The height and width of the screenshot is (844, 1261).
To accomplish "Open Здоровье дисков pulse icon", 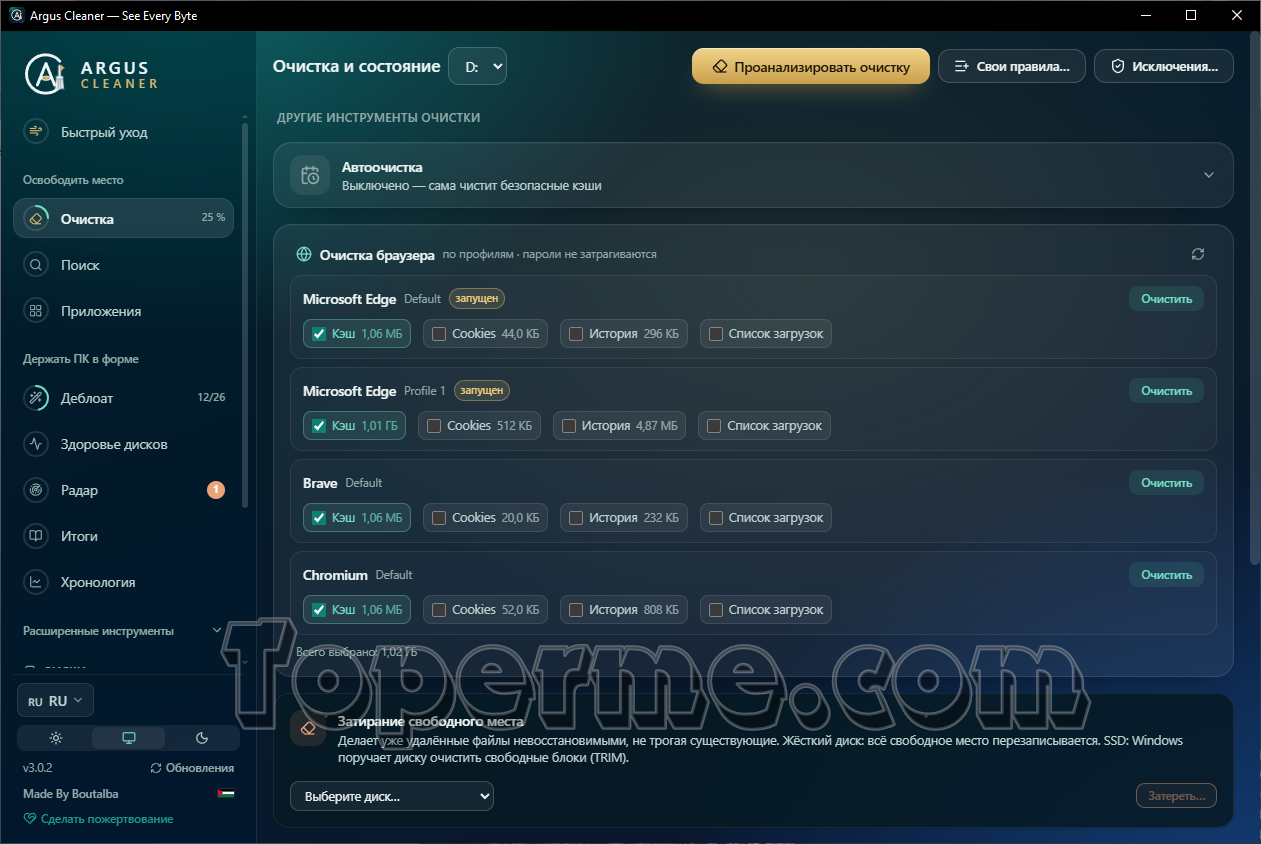I will tap(36, 444).
